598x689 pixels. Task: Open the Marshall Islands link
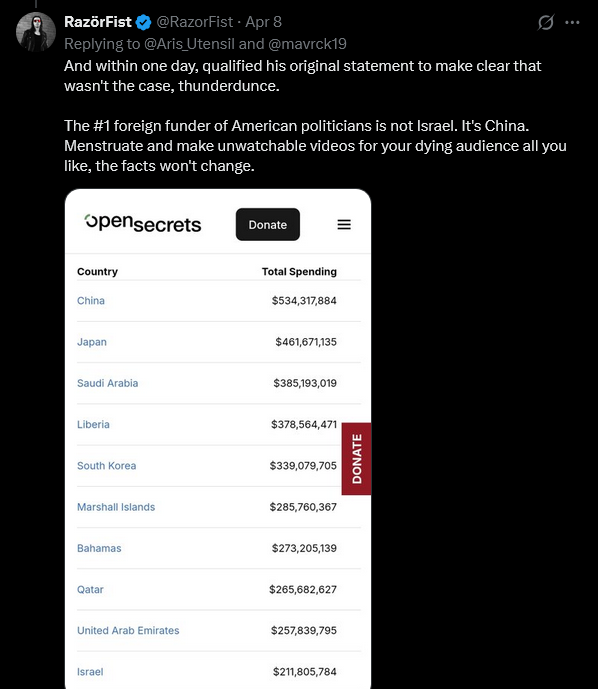(116, 507)
